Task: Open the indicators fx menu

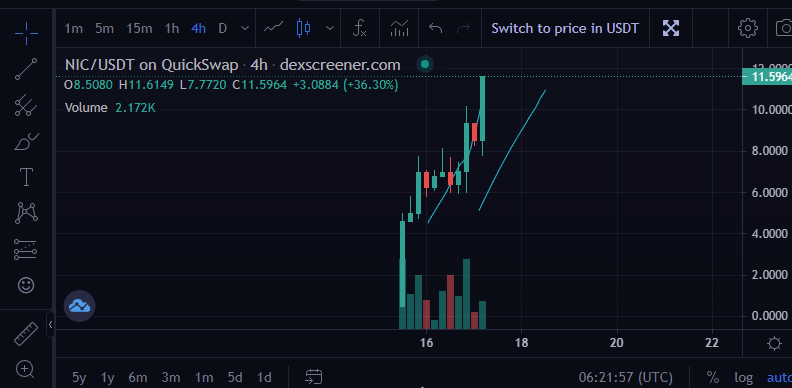Action: click(x=359, y=28)
